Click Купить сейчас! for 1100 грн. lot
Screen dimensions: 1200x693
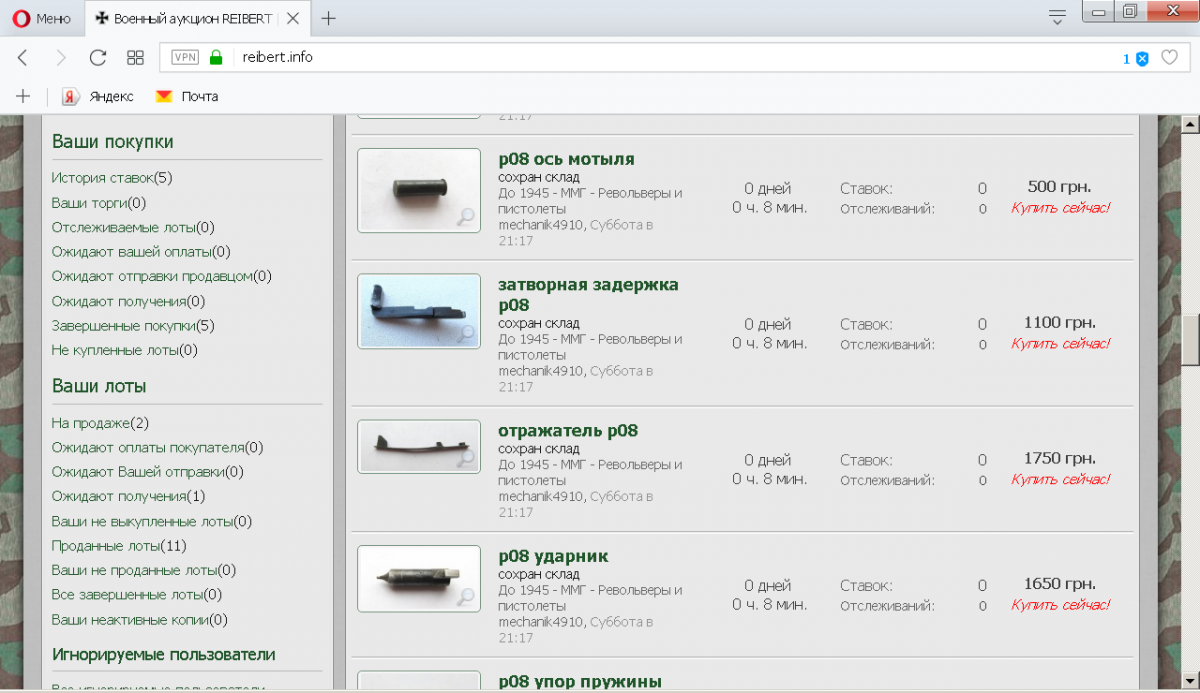pyautogui.click(x=1060, y=343)
